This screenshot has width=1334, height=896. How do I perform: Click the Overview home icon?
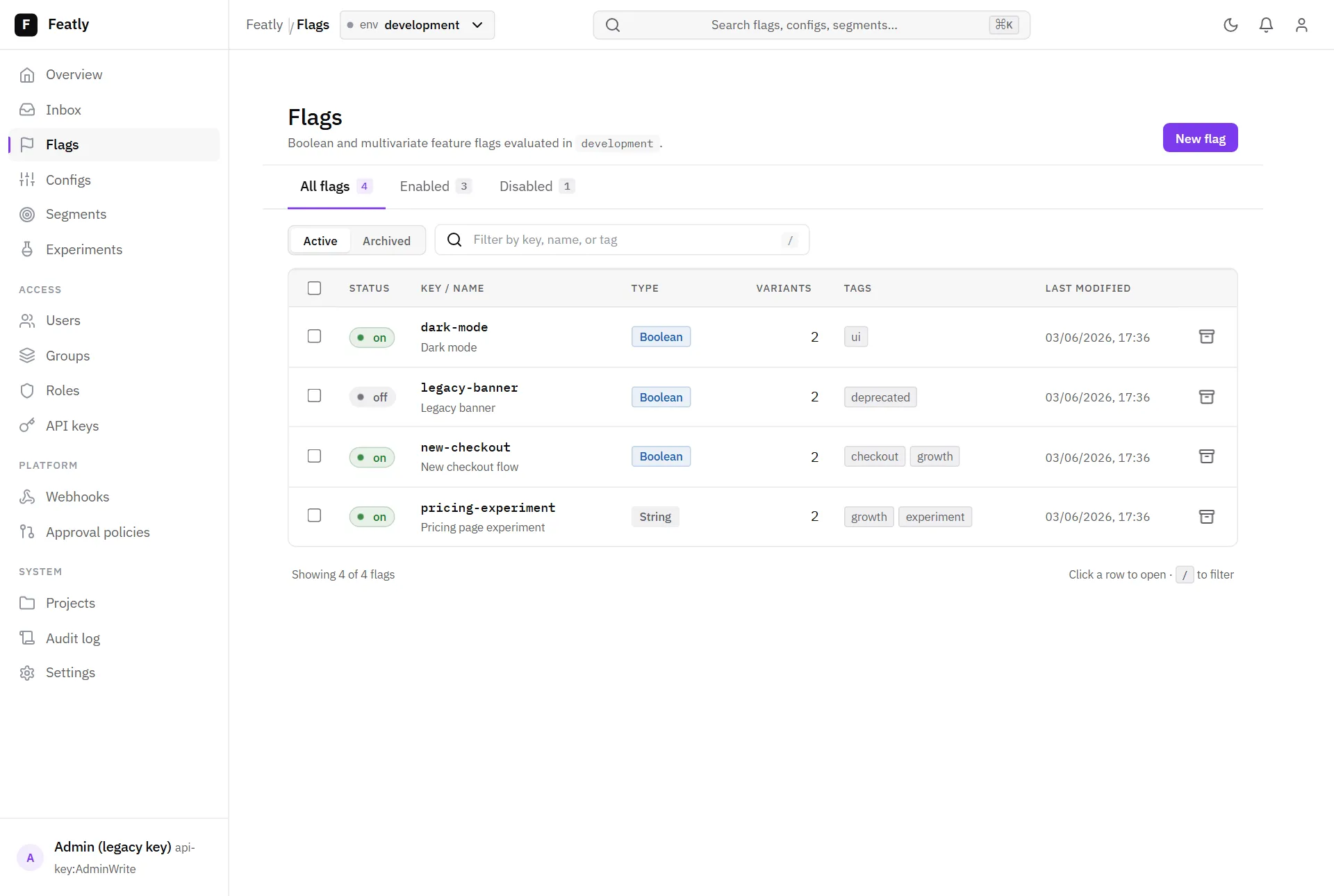coord(27,75)
